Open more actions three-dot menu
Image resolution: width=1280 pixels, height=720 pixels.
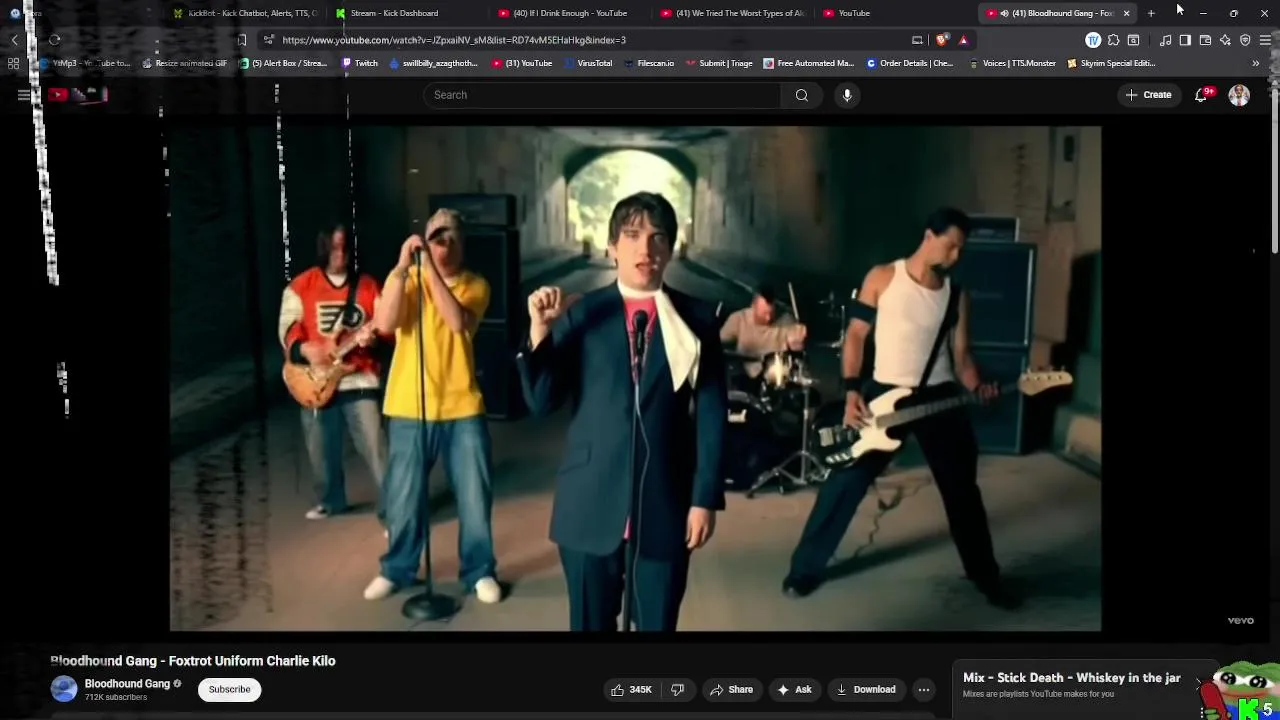[x=924, y=689]
